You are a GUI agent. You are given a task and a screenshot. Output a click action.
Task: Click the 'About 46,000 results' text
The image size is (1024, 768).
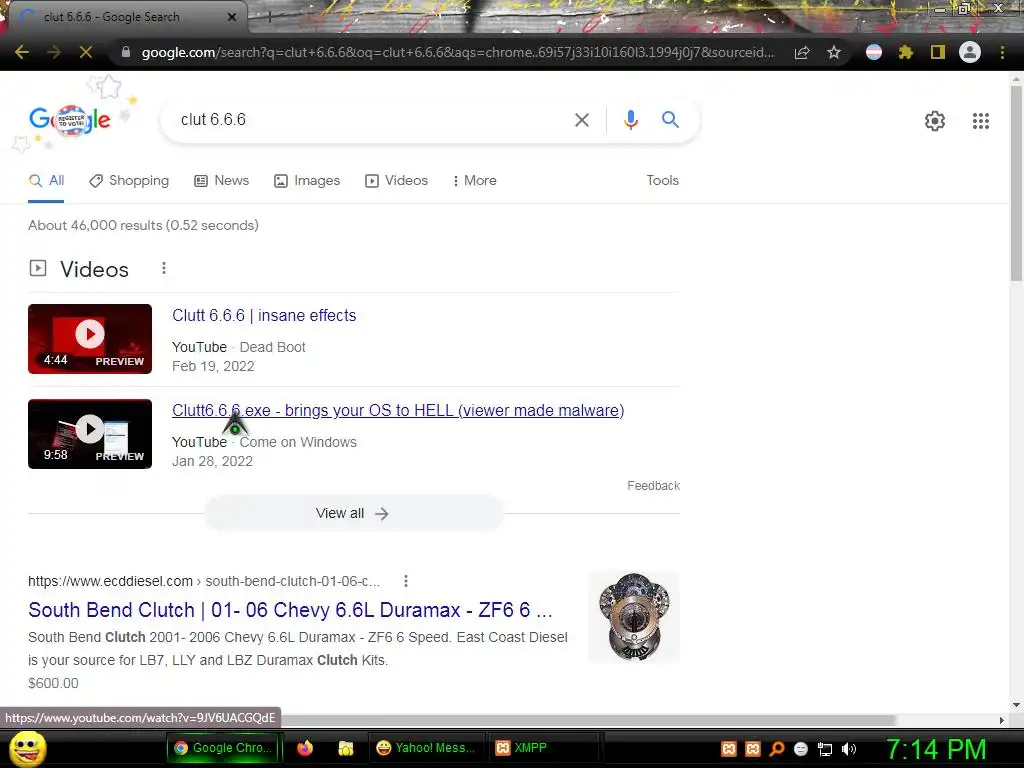143,225
